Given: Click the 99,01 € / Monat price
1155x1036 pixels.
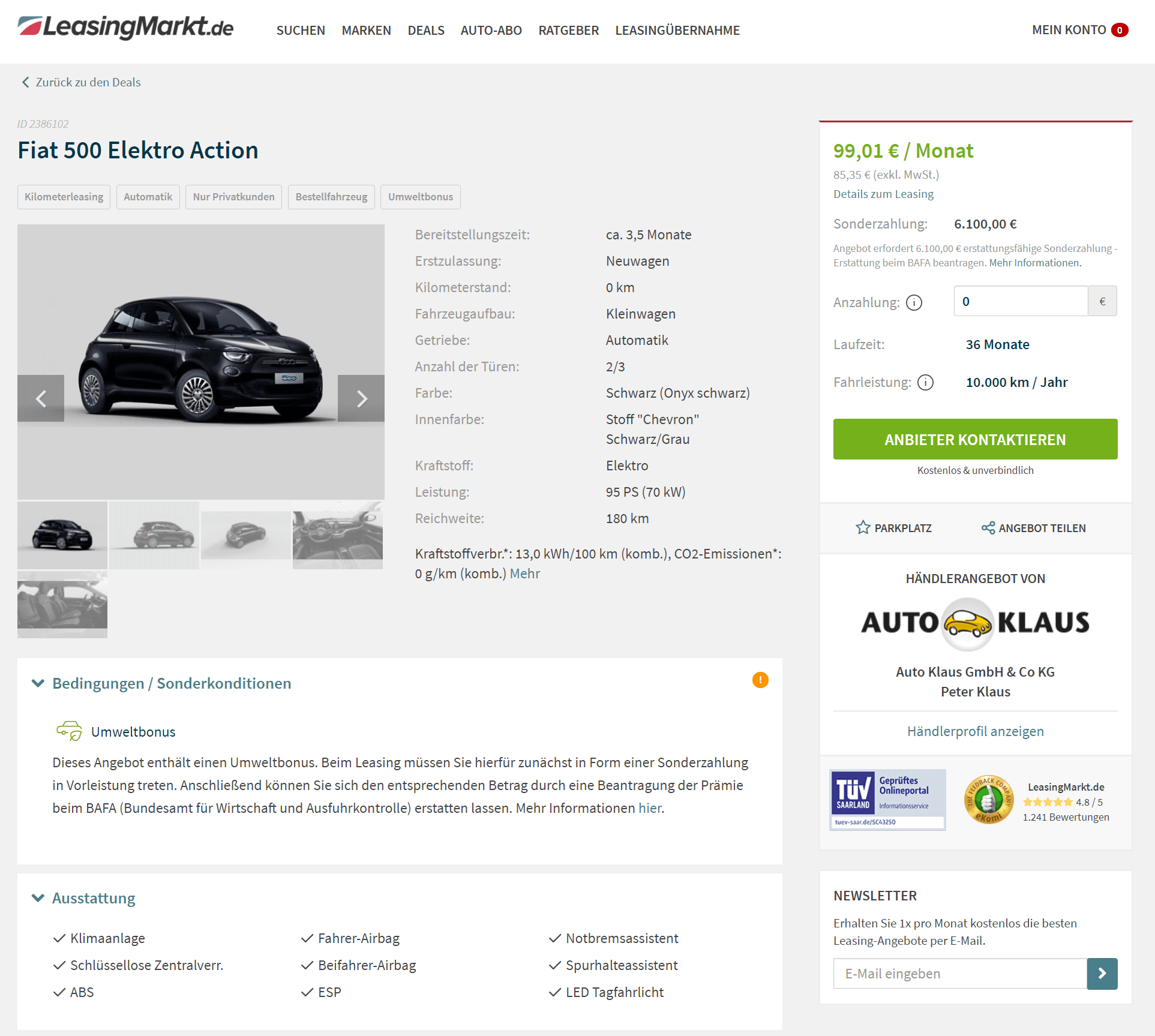Looking at the screenshot, I should [x=903, y=151].
